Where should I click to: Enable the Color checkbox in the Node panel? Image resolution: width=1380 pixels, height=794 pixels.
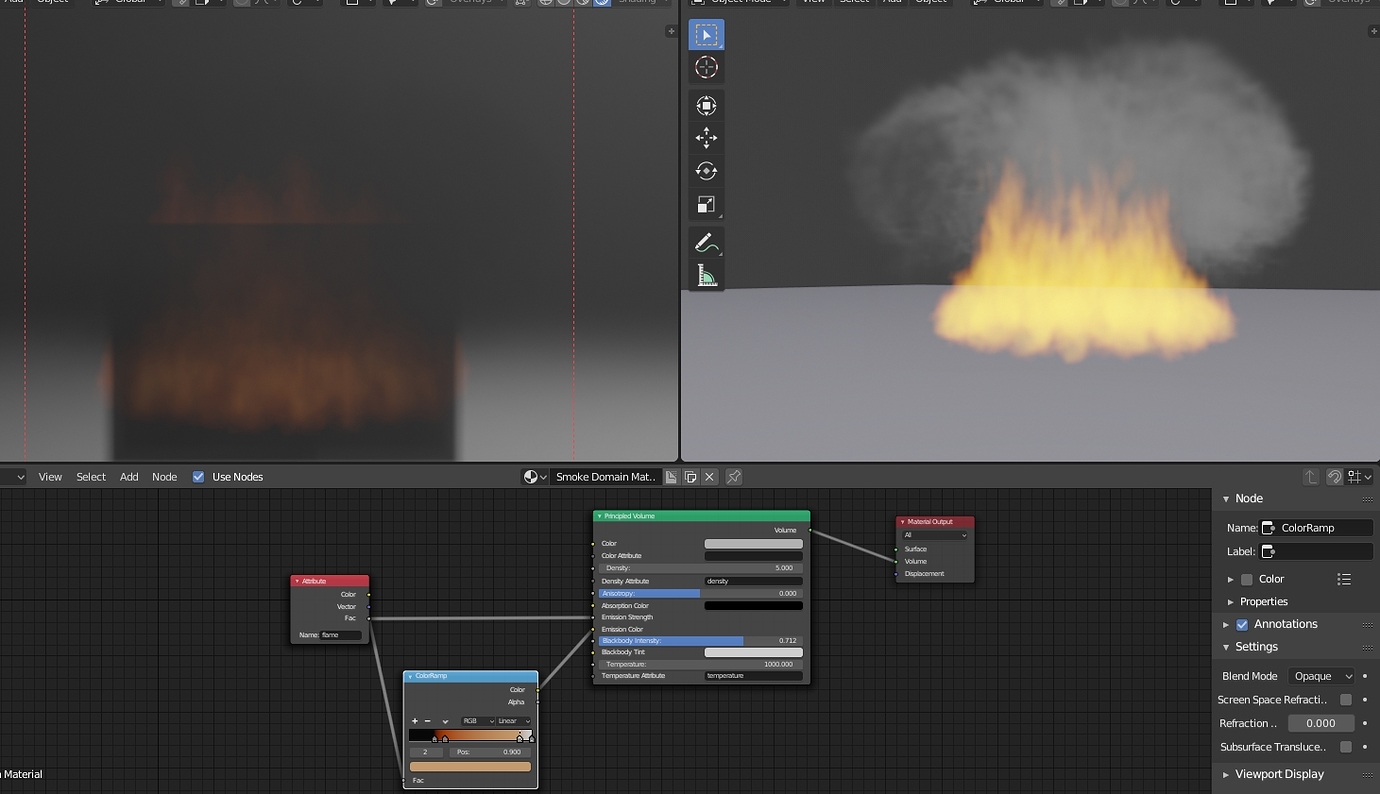click(1246, 579)
